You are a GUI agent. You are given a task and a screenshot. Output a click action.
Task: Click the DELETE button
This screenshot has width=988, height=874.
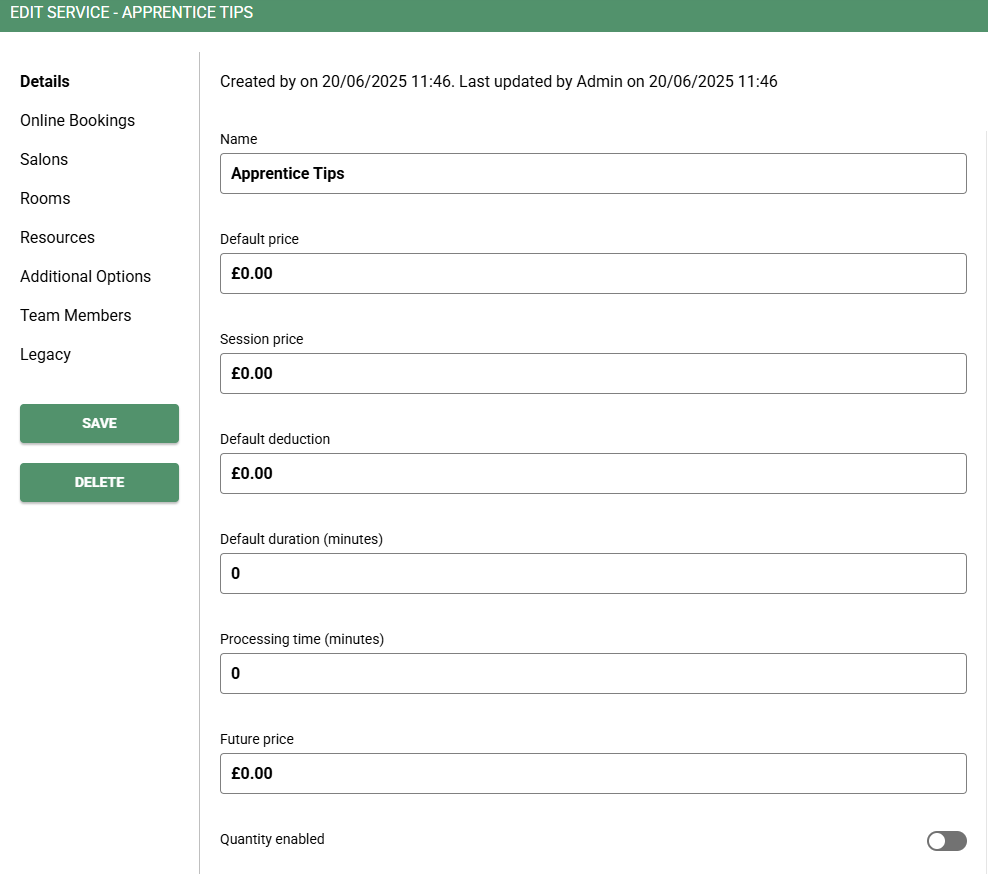100,483
